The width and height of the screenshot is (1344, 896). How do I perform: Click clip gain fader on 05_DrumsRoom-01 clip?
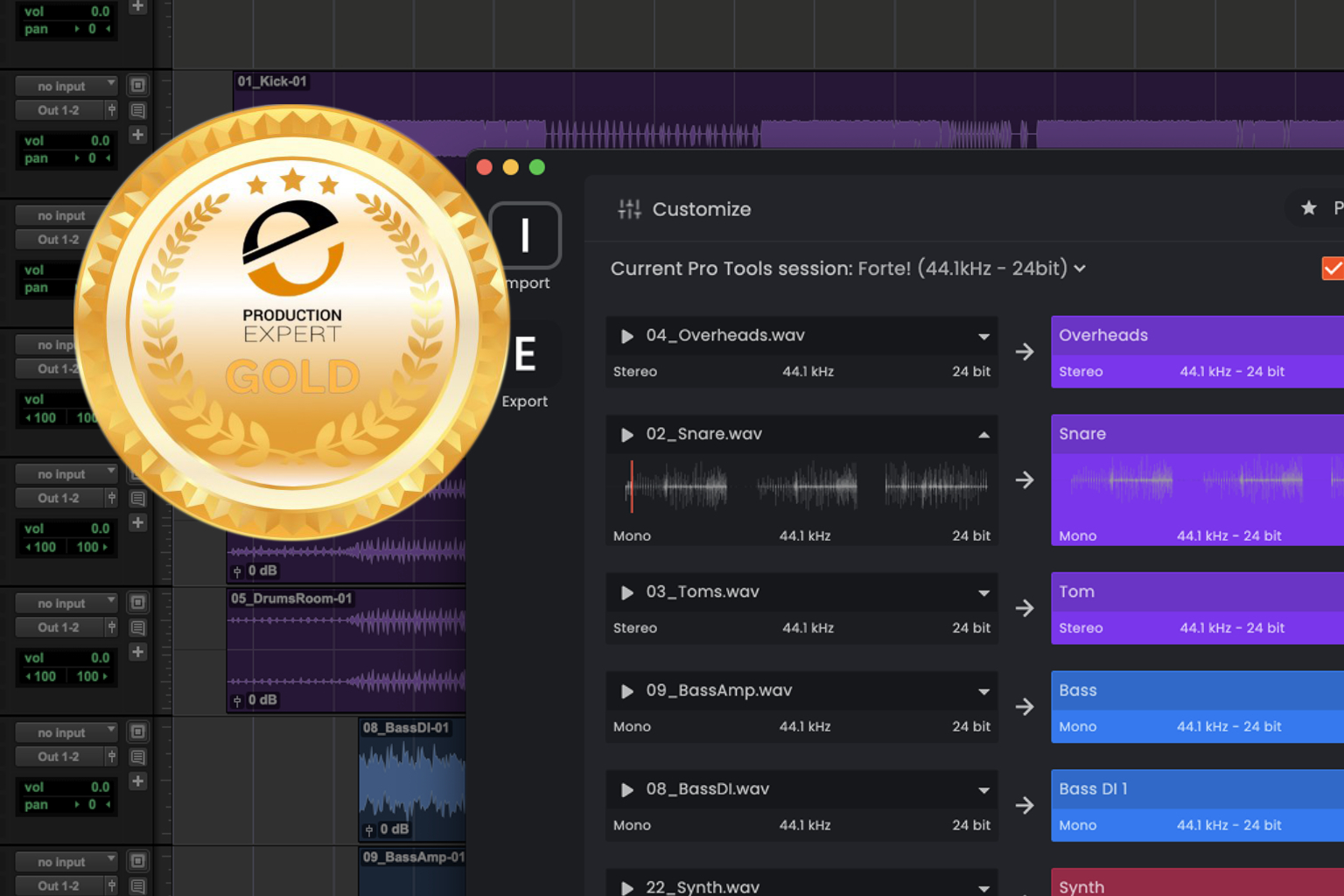tap(237, 701)
